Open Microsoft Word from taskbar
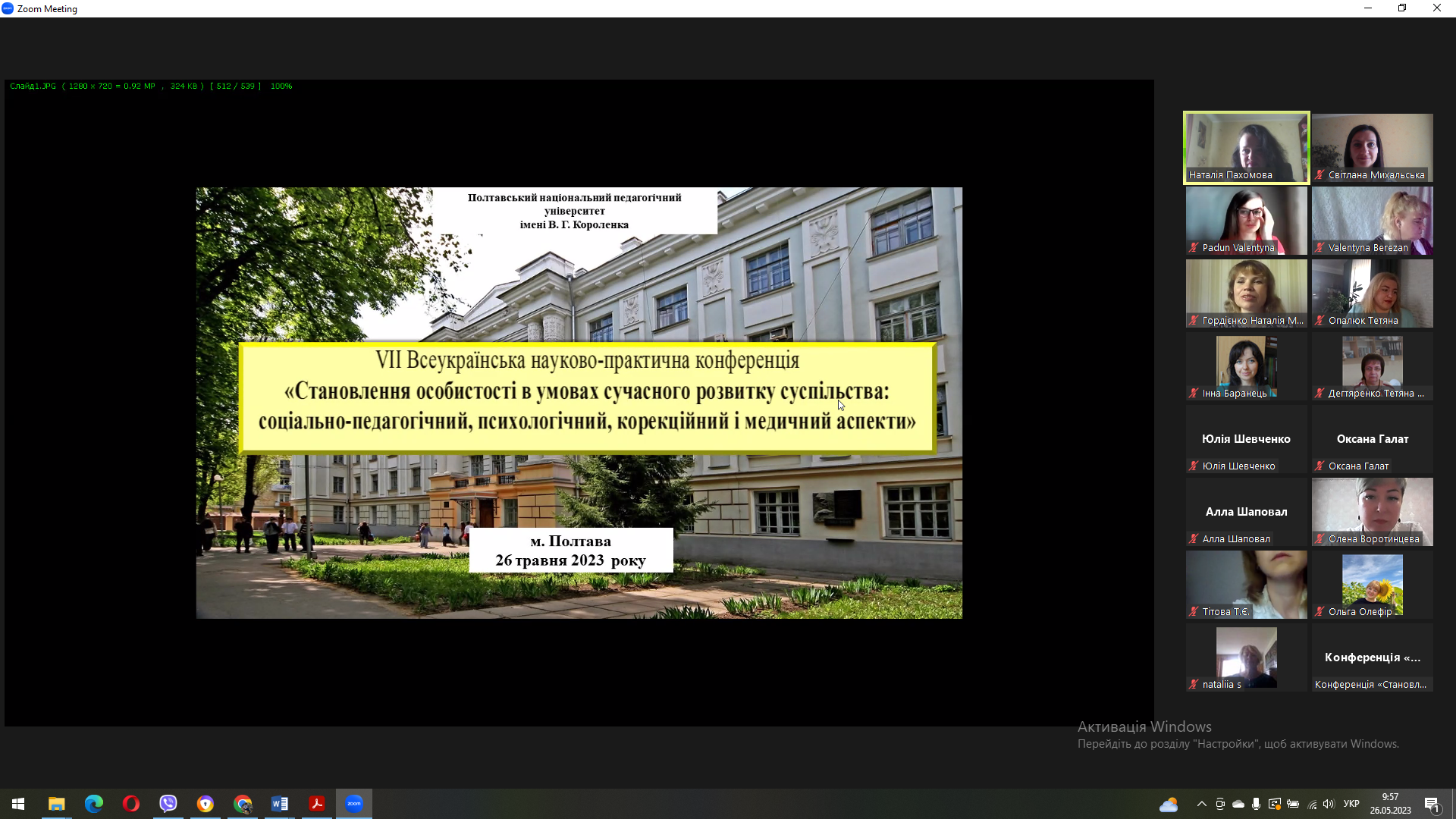 tap(280, 804)
